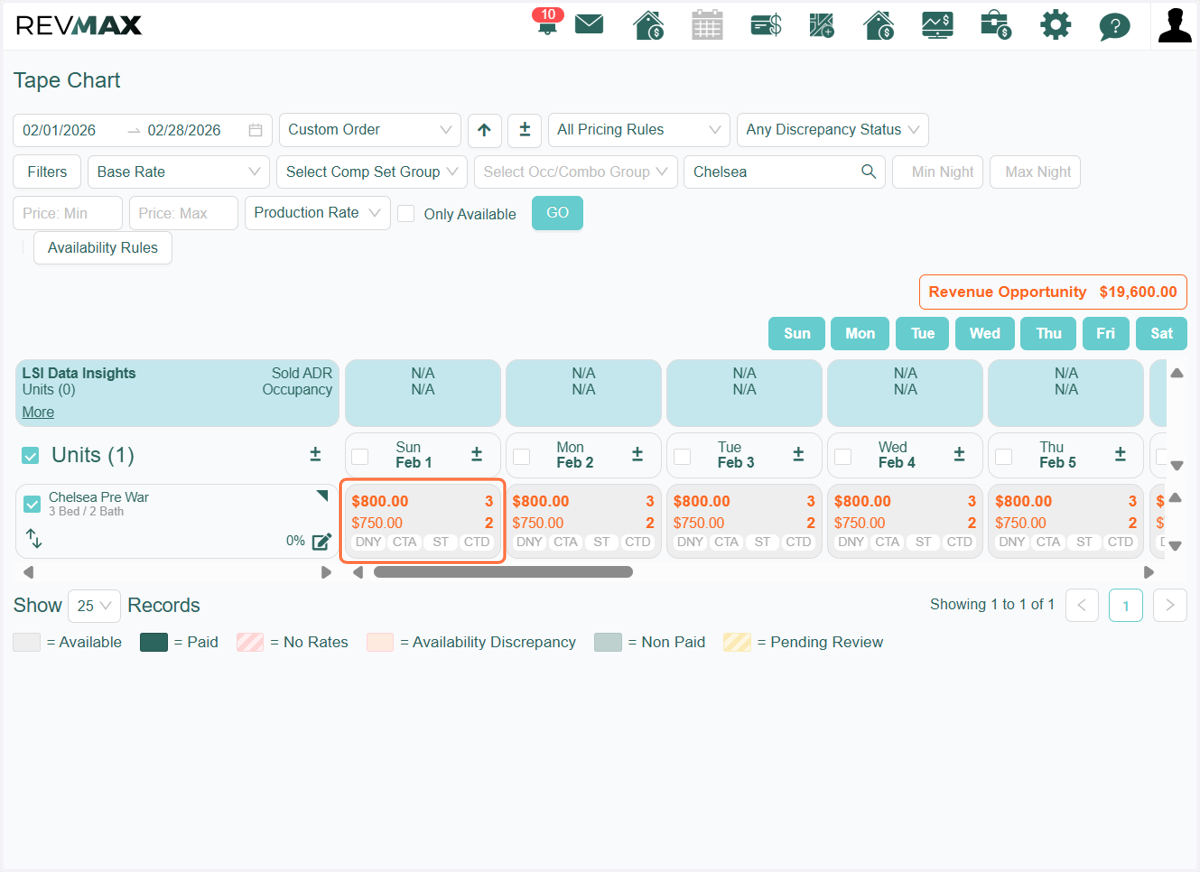Viewport: 1200px width, 872px height.
Task: Open the Any Discrepancy Status dropdown
Action: click(832, 130)
